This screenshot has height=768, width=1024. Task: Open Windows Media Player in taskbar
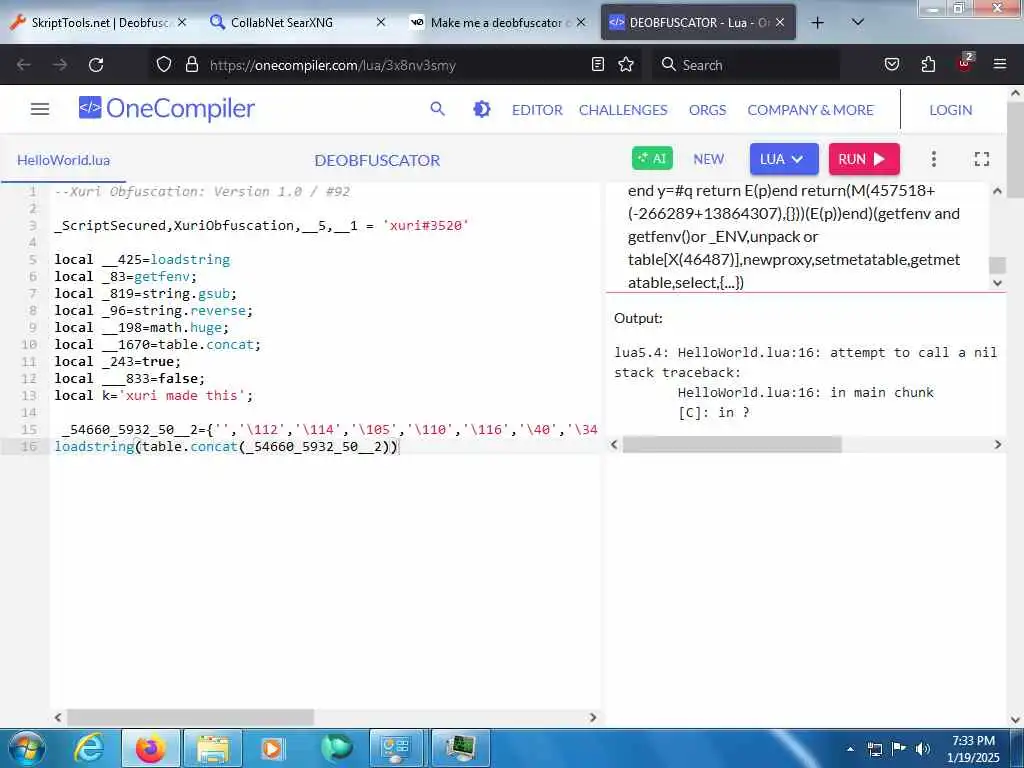(x=272, y=748)
